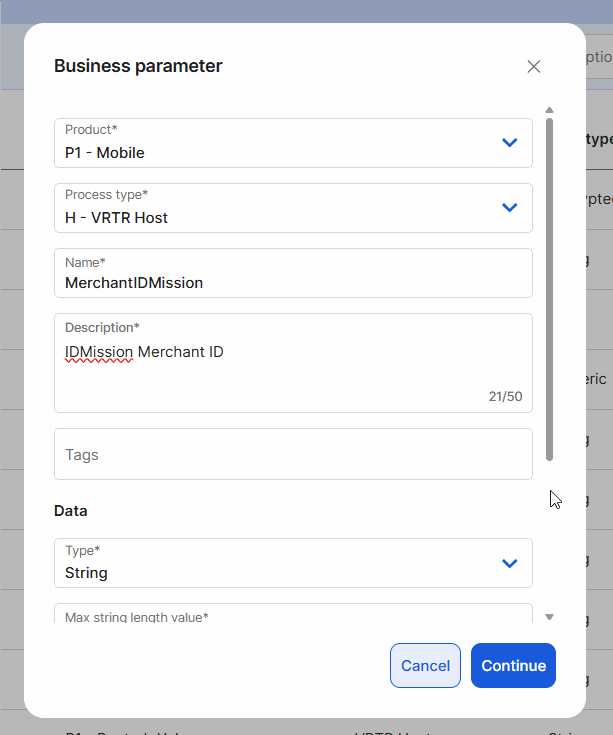
Task: Click the scroll down arrow of dialog
Action: tap(549, 617)
